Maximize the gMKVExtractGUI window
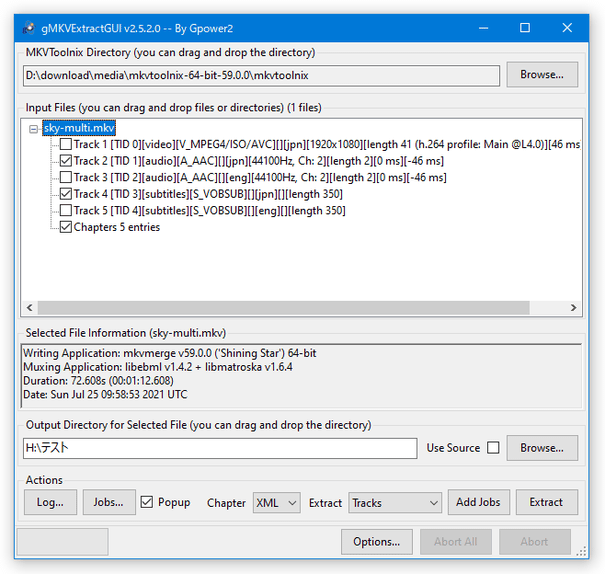 (x=525, y=28)
